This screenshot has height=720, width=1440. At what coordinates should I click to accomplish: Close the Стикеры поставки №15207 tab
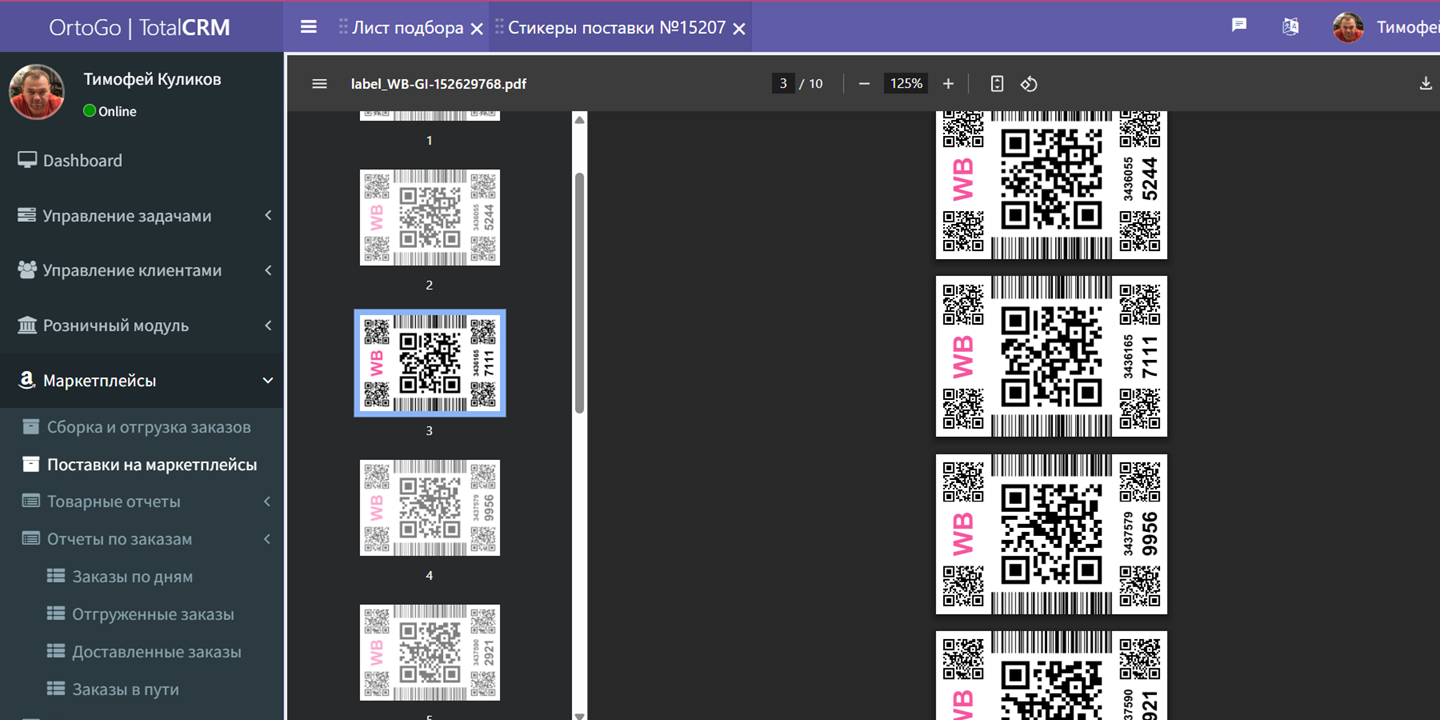[x=739, y=29]
